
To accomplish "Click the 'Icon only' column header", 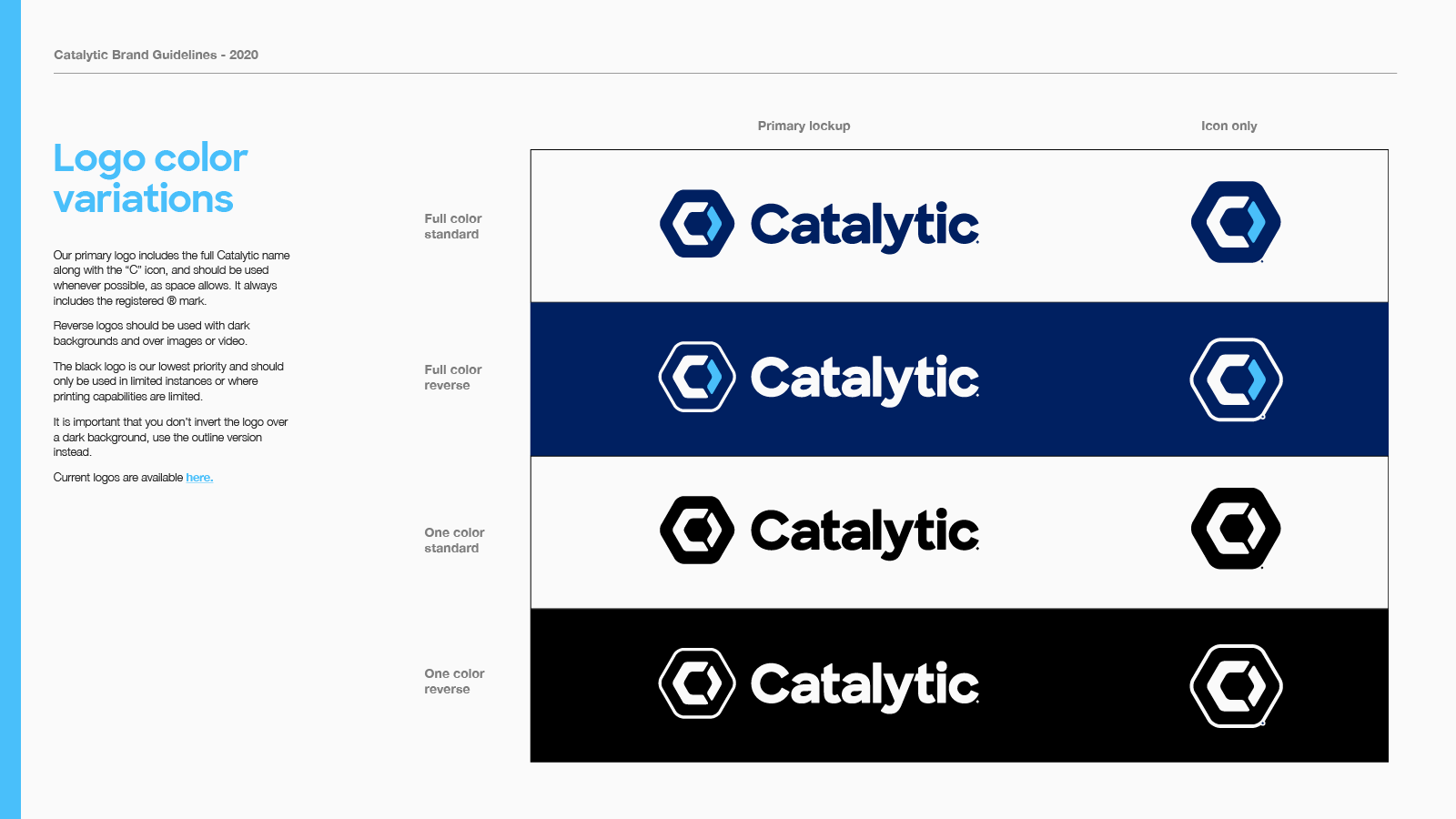I will point(1228,126).
